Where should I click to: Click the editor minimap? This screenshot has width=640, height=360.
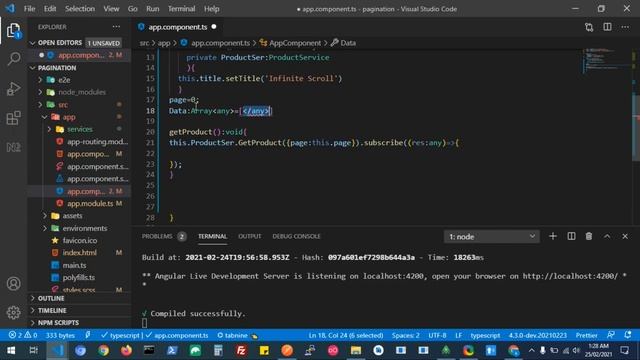pyautogui.click(x=608, y=61)
